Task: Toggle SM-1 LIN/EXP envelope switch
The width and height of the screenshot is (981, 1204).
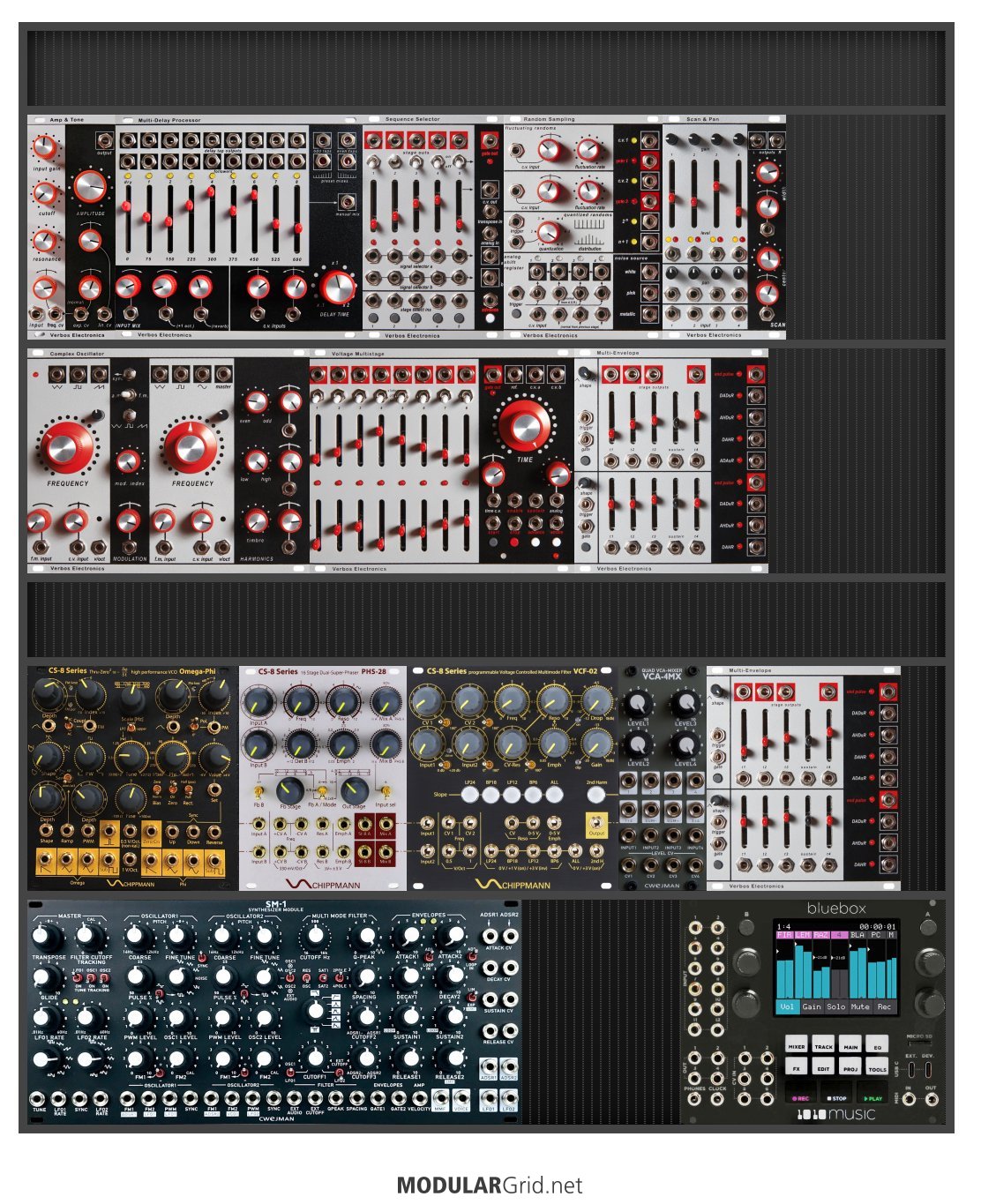Action: point(471,997)
